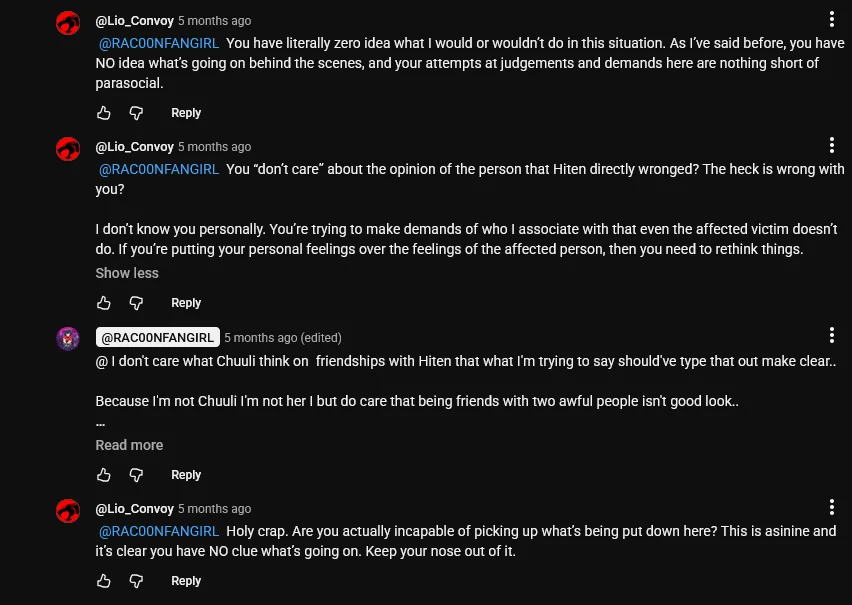The height and width of the screenshot is (605, 852).
Task: Open three-dot menu on "Holy crap" comment
Action: [x=832, y=508]
